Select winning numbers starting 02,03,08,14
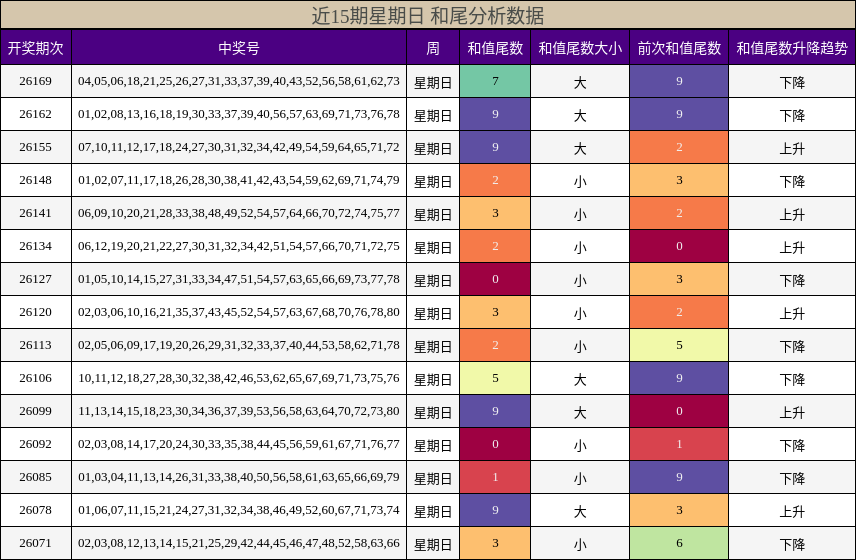 pos(239,444)
